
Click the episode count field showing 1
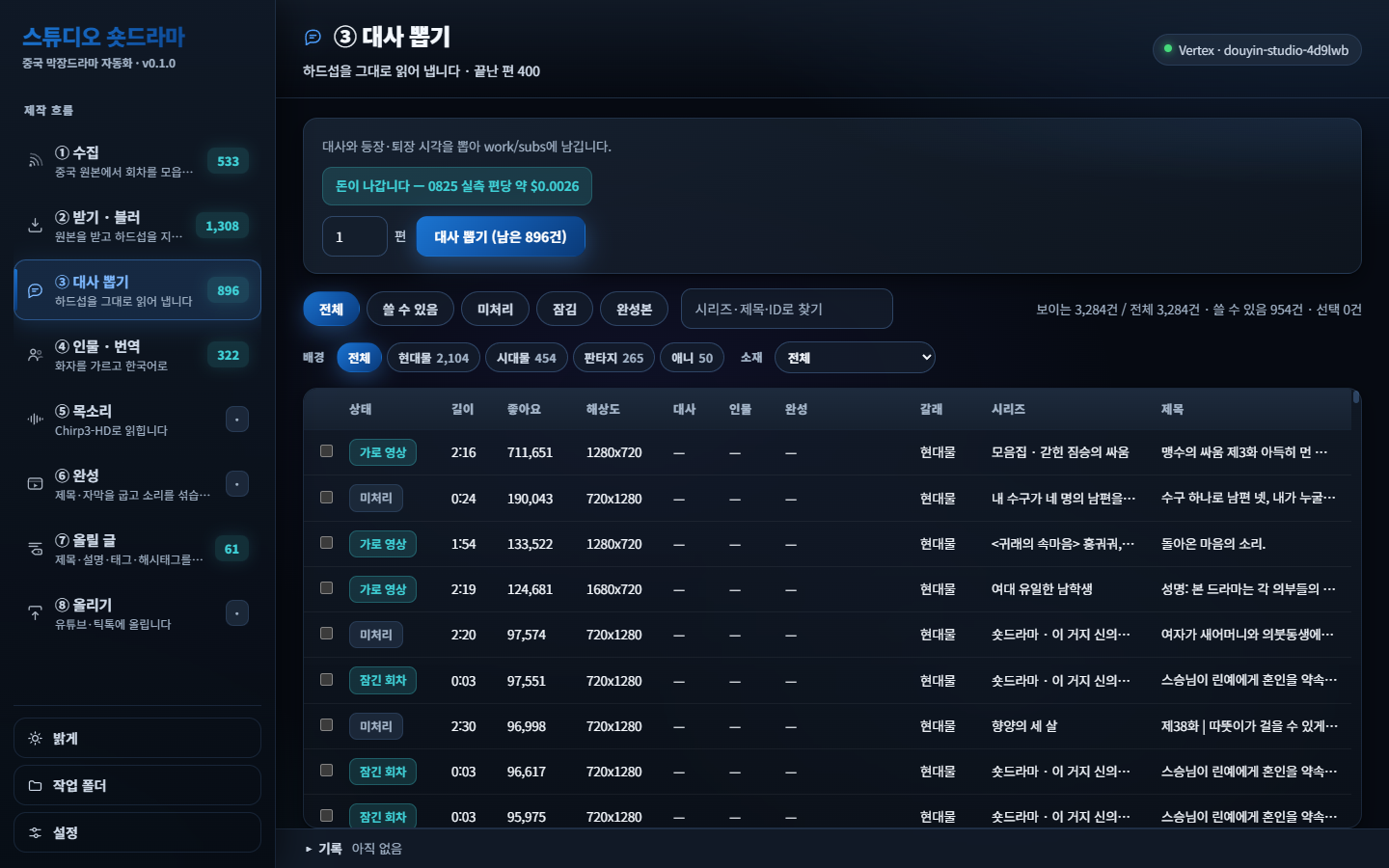[355, 236]
